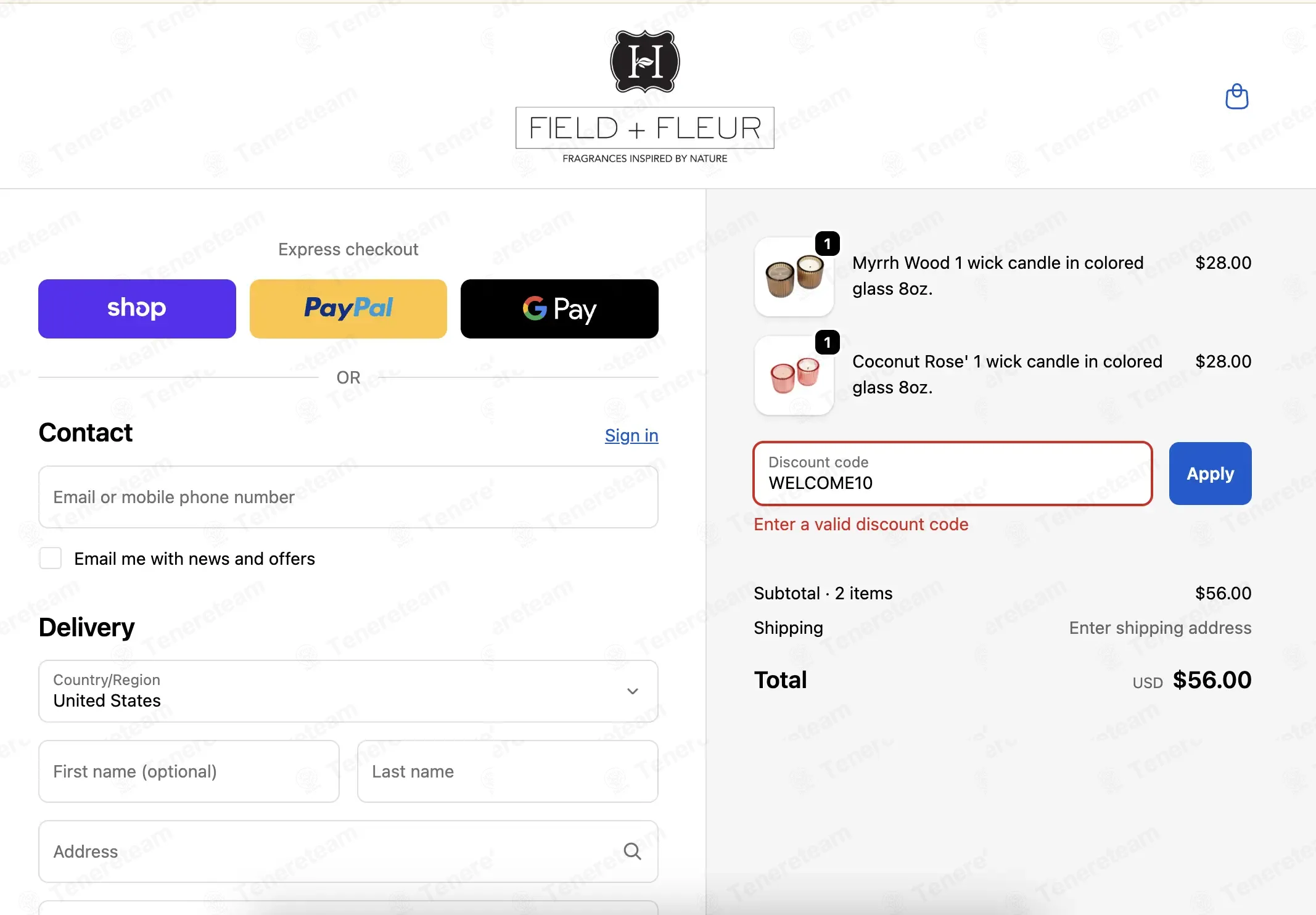Expand the Country/Region dropdown
Screen dimensions: 1316x915
click(x=348, y=691)
